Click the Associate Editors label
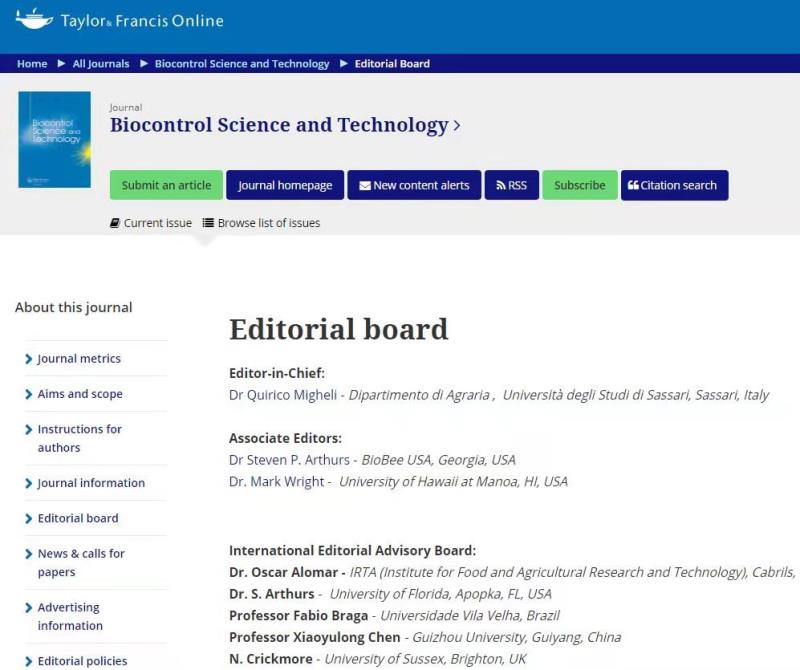This screenshot has height=670, width=800. pyautogui.click(x=285, y=438)
